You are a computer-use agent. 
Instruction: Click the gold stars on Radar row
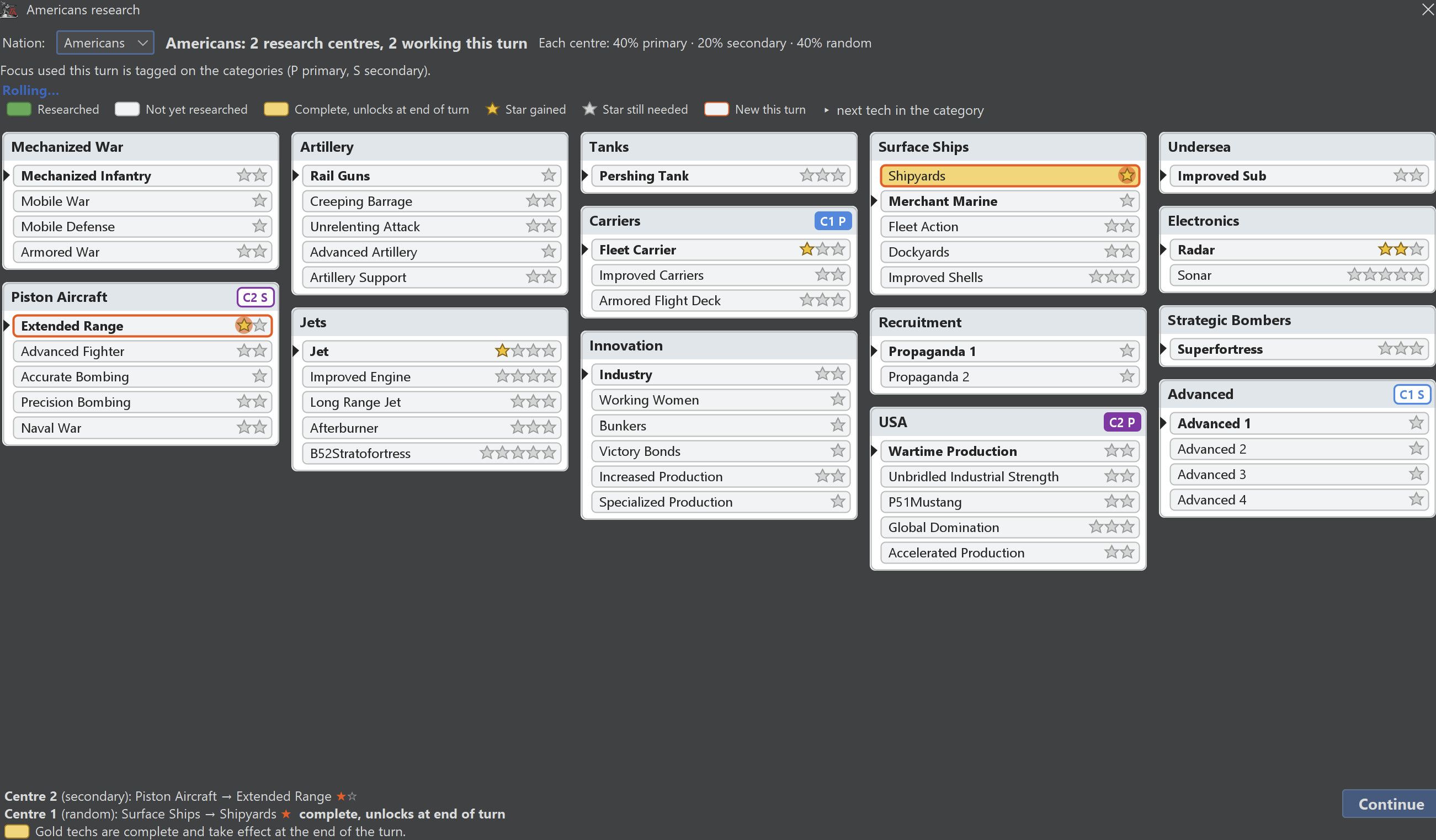1393,249
